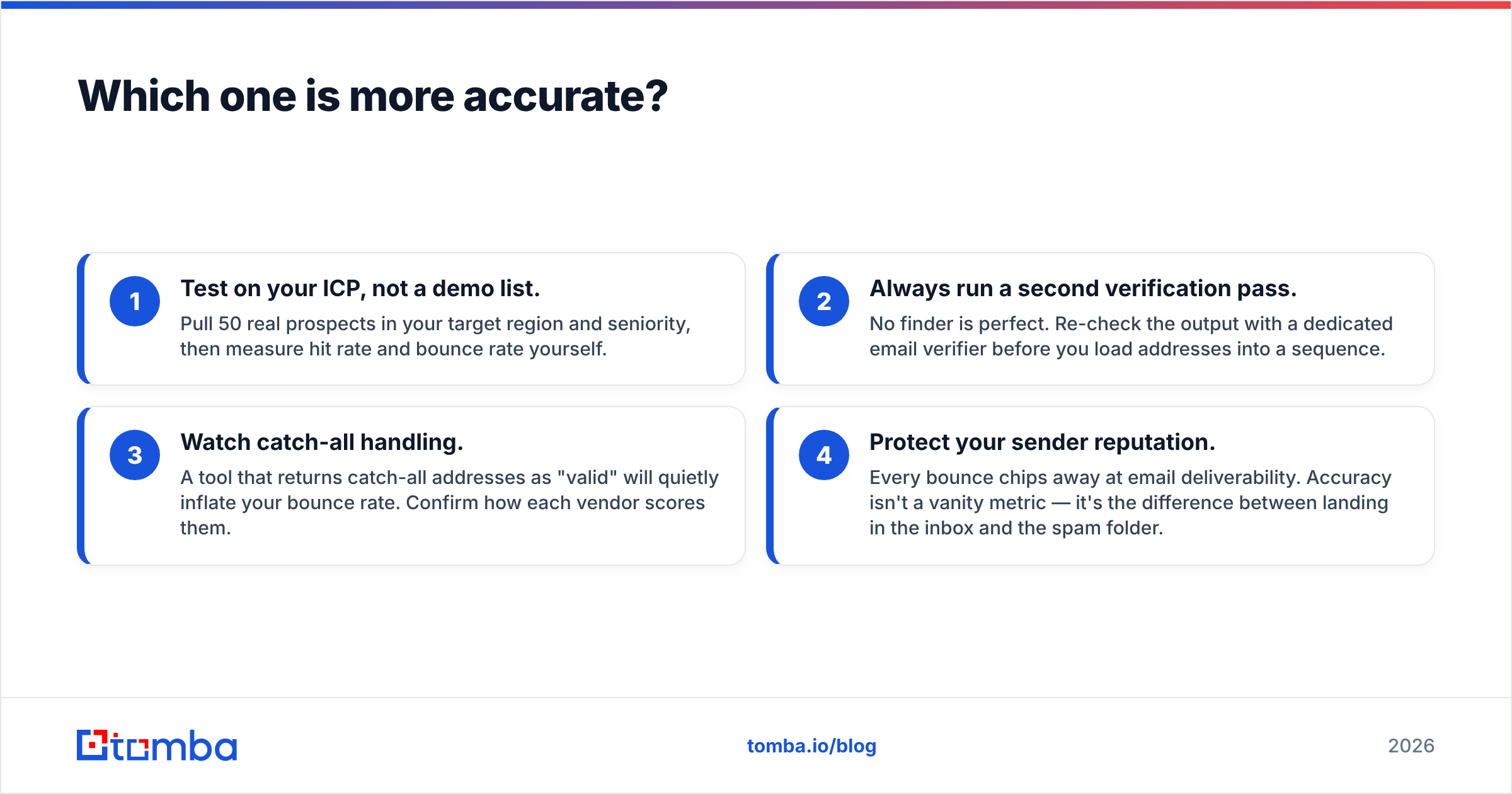Click the blue number 1 circle

[x=135, y=301]
